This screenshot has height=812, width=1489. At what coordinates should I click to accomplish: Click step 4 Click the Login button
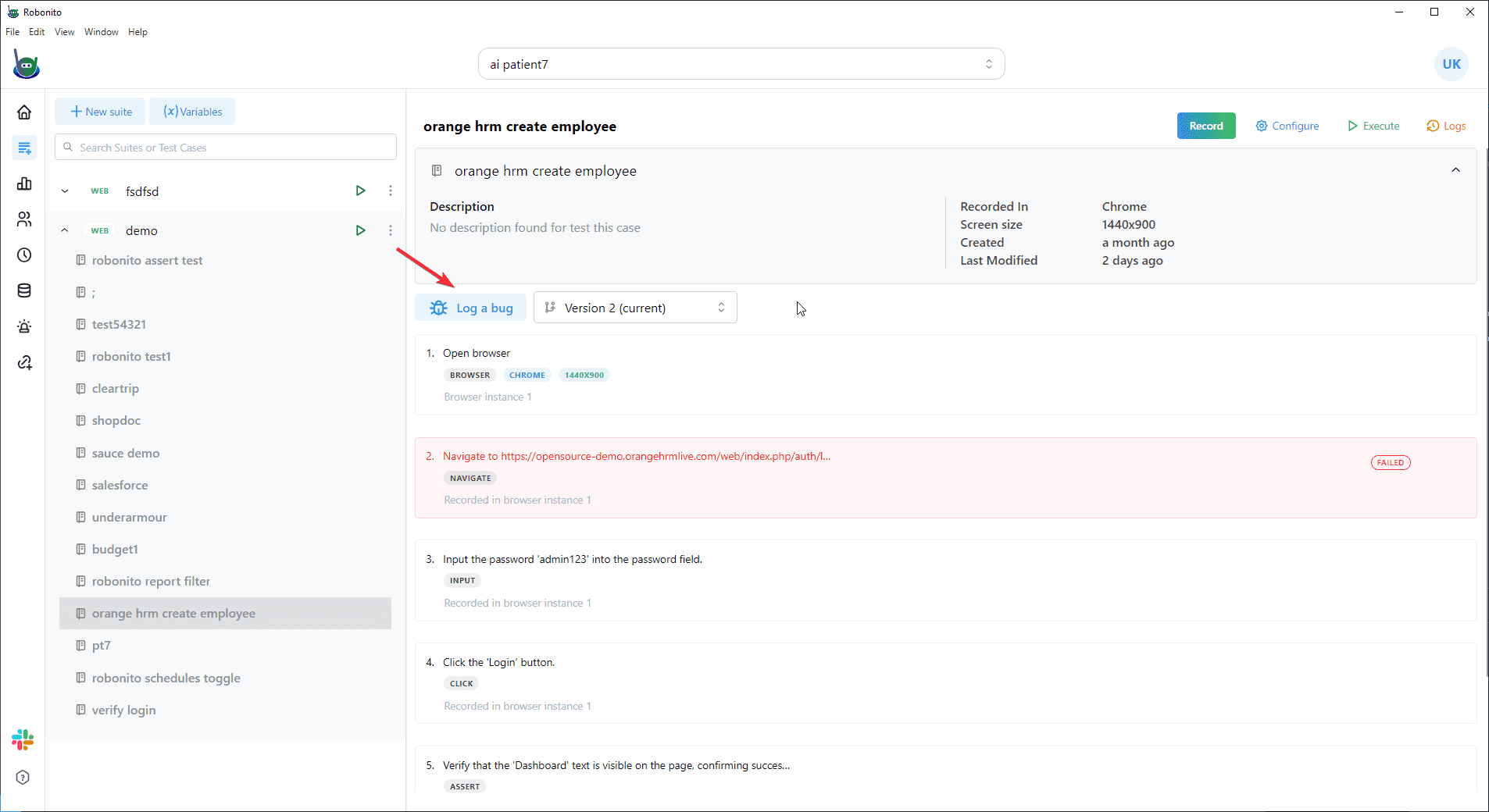click(x=945, y=683)
